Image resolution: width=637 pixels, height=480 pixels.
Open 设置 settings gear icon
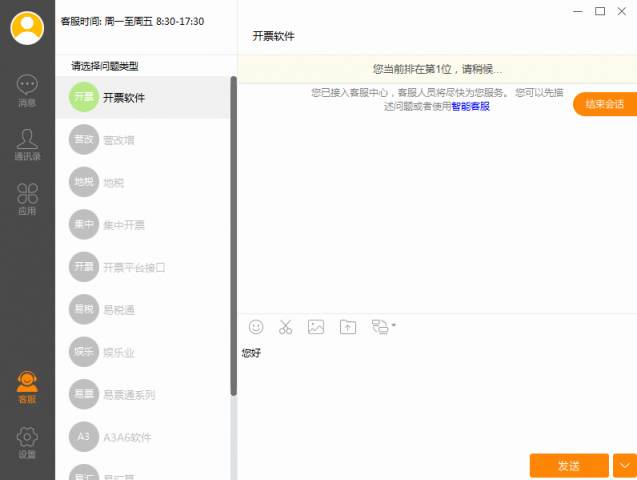[x=27, y=441]
